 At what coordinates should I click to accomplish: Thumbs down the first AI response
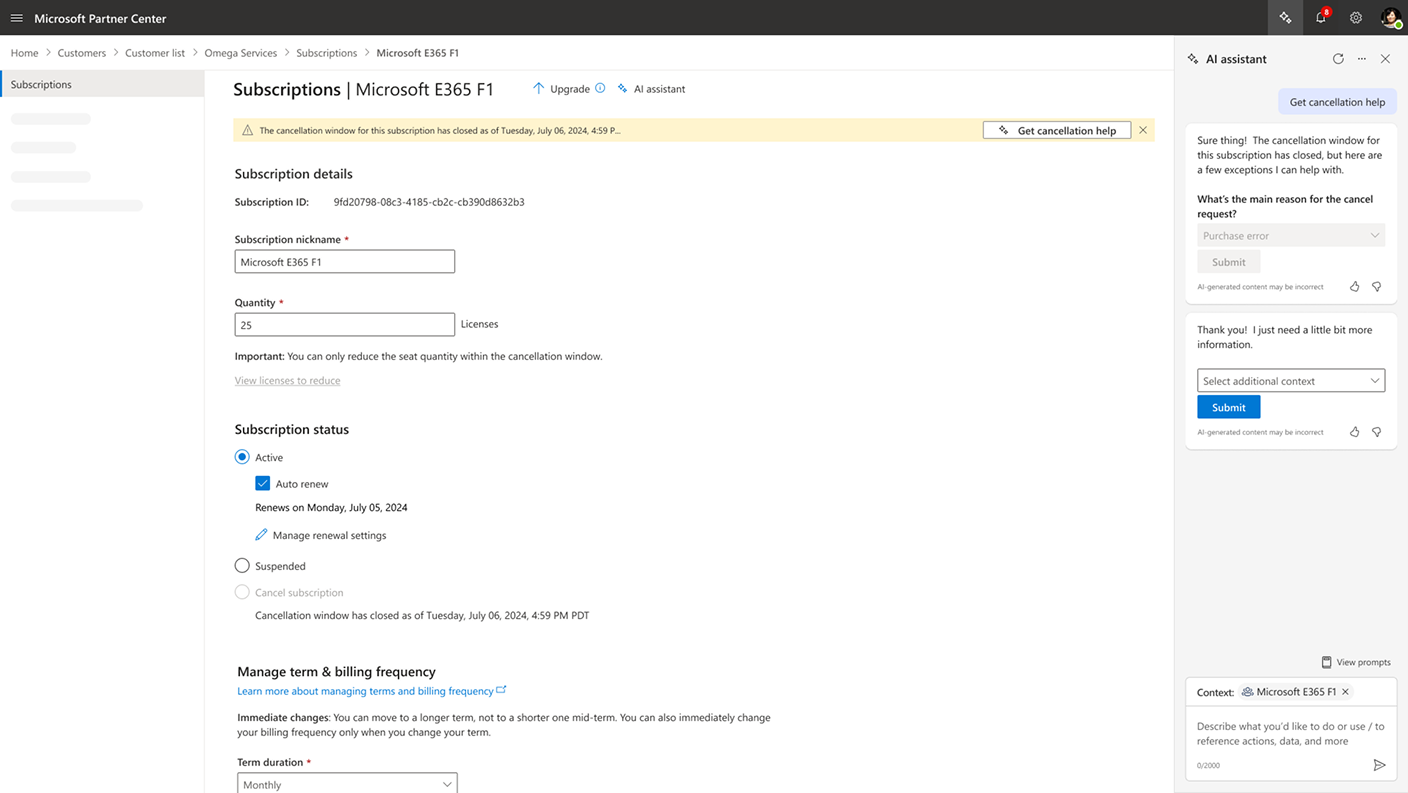click(1377, 287)
